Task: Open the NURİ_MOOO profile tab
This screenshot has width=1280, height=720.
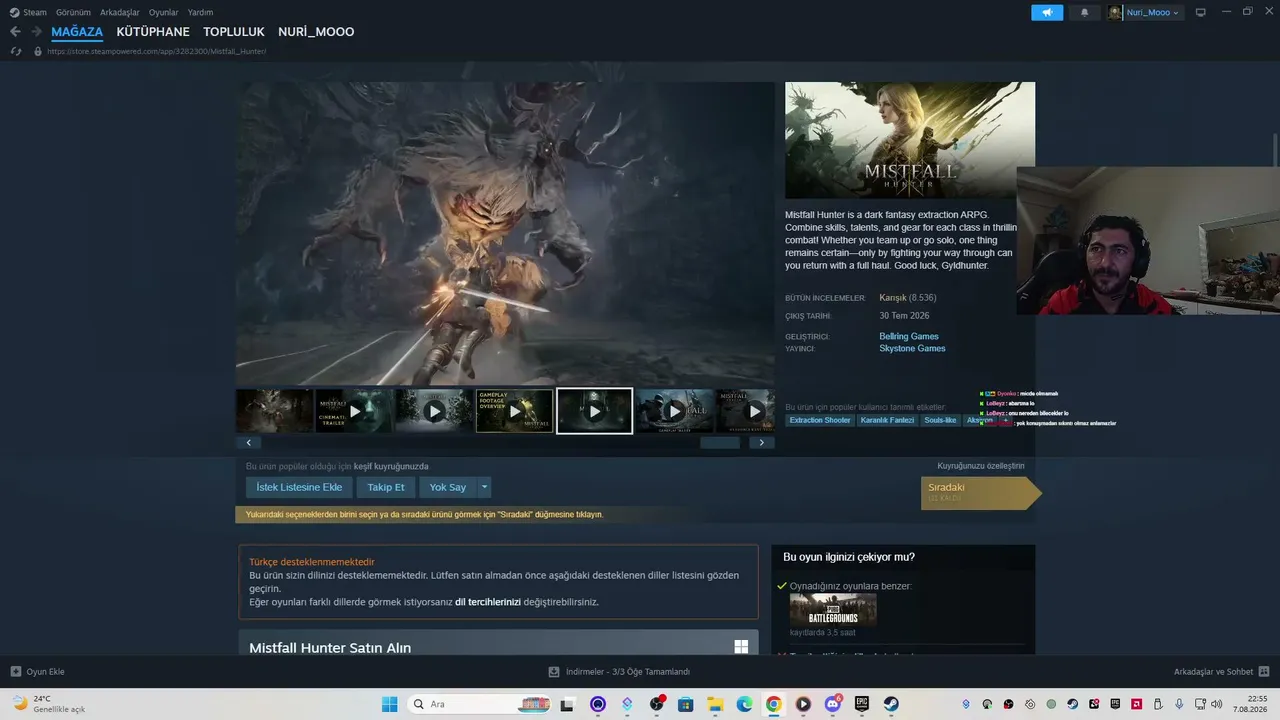Action: coord(316,32)
